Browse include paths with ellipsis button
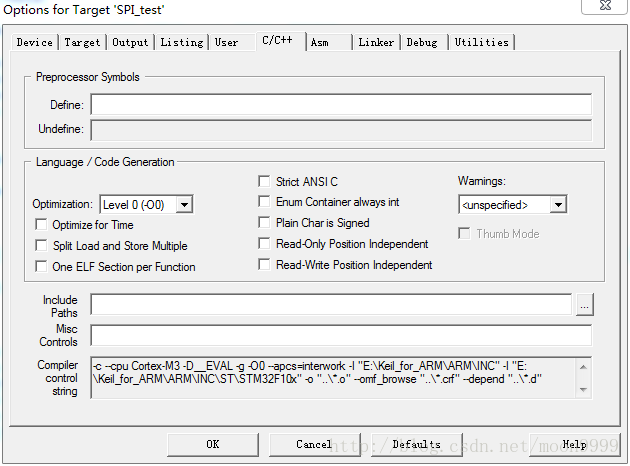This screenshot has height=466, width=630. 583,304
